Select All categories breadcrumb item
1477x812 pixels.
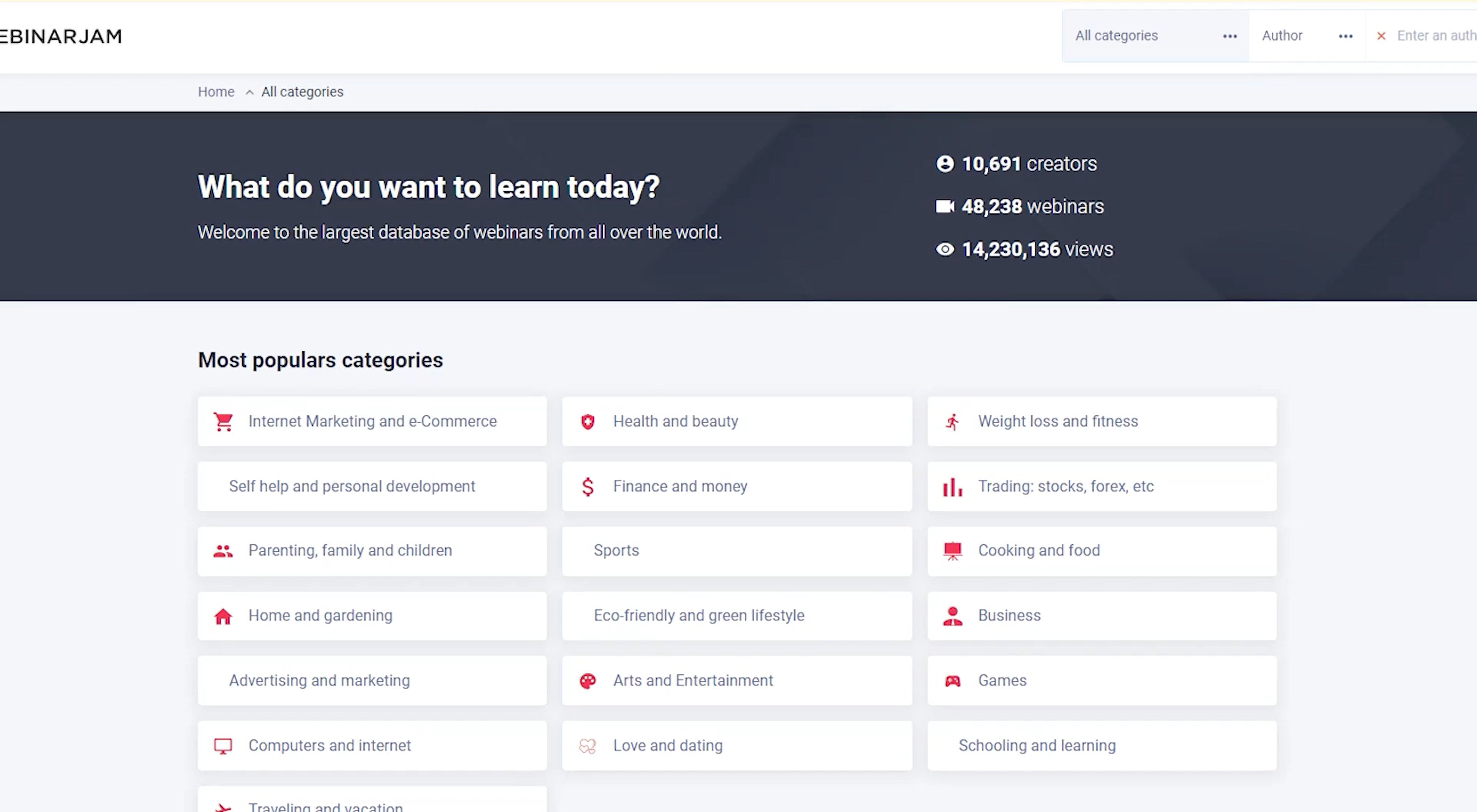302,91
